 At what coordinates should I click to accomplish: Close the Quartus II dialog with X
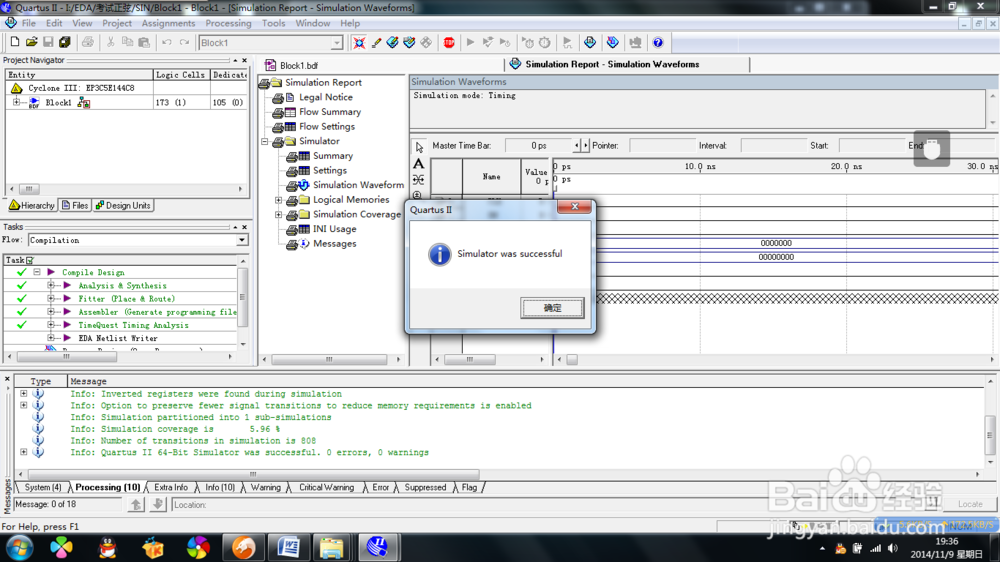[575, 207]
